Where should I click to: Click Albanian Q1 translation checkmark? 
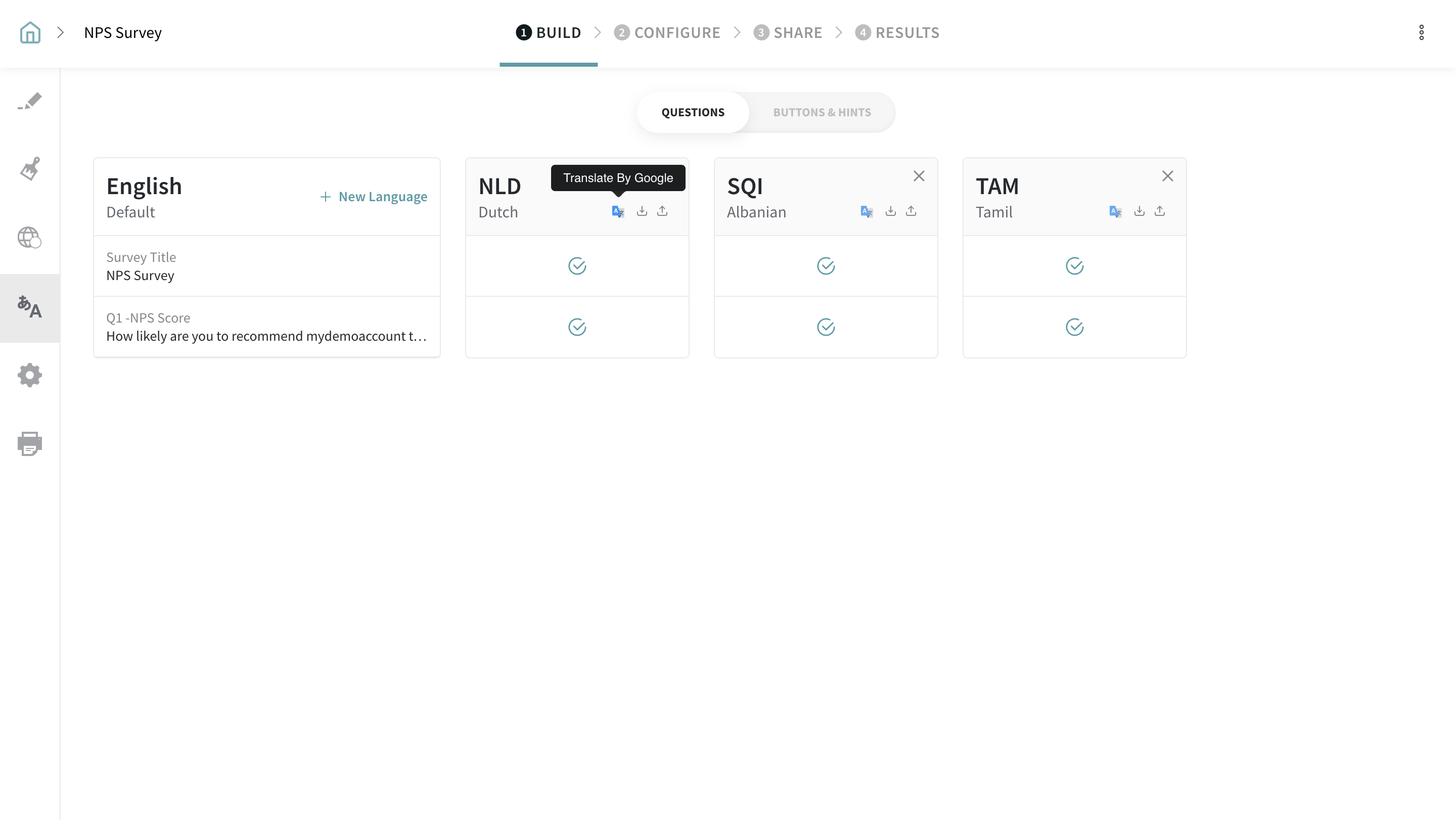click(826, 327)
